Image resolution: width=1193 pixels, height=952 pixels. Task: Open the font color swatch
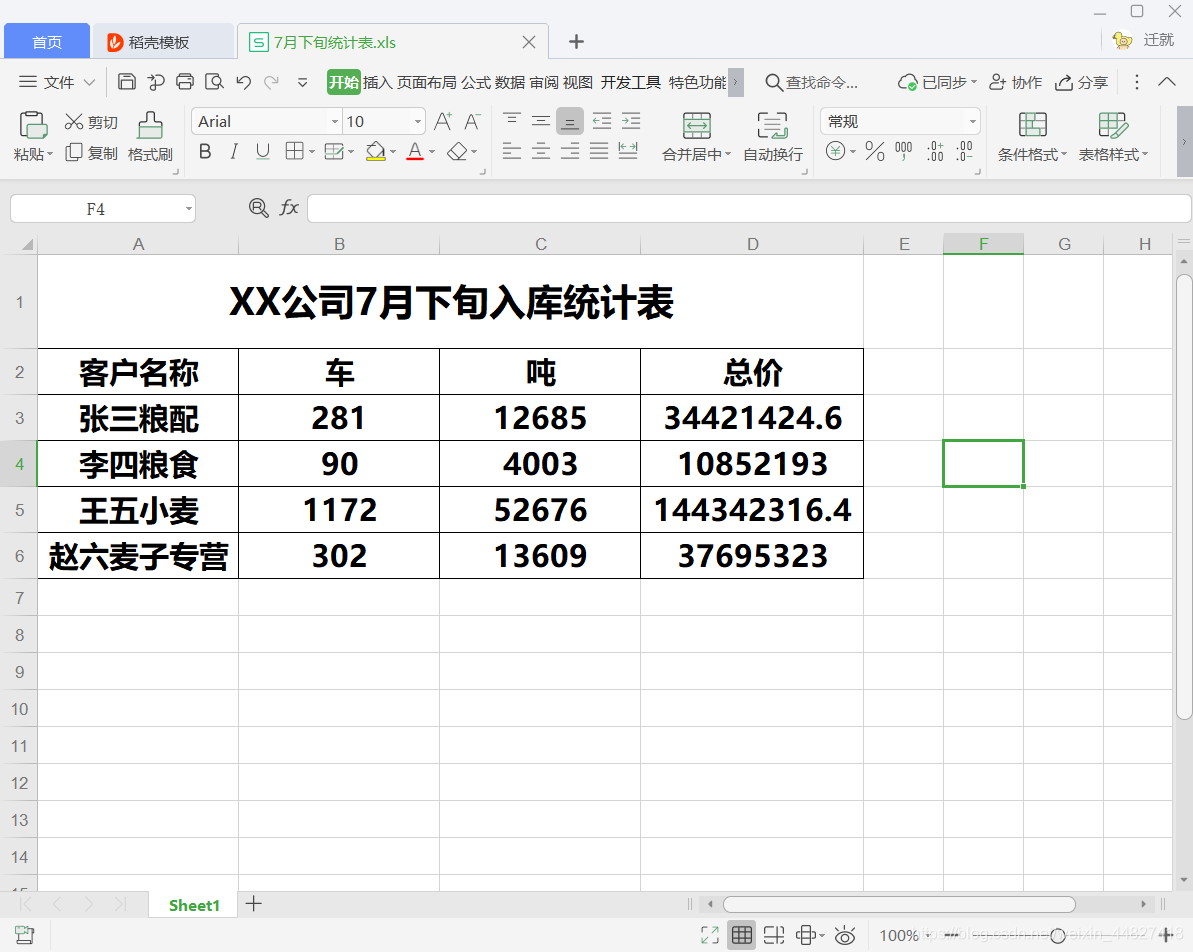pyautogui.click(x=415, y=152)
